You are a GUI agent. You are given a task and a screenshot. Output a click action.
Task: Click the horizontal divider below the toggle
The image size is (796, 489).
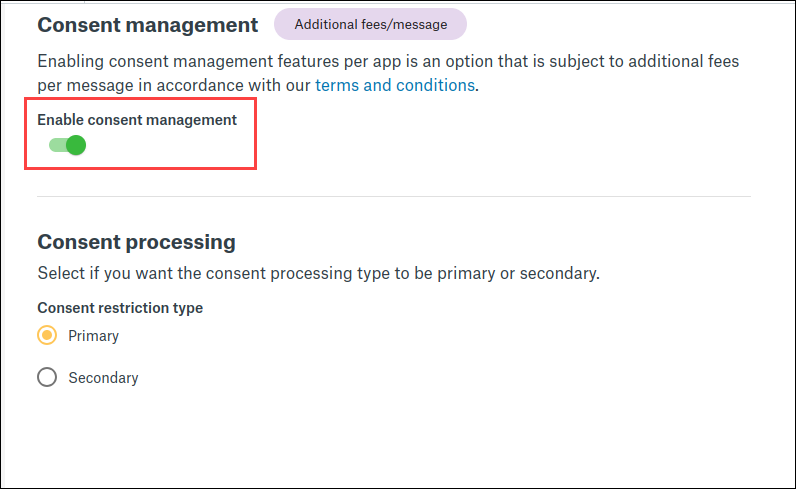tap(394, 196)
